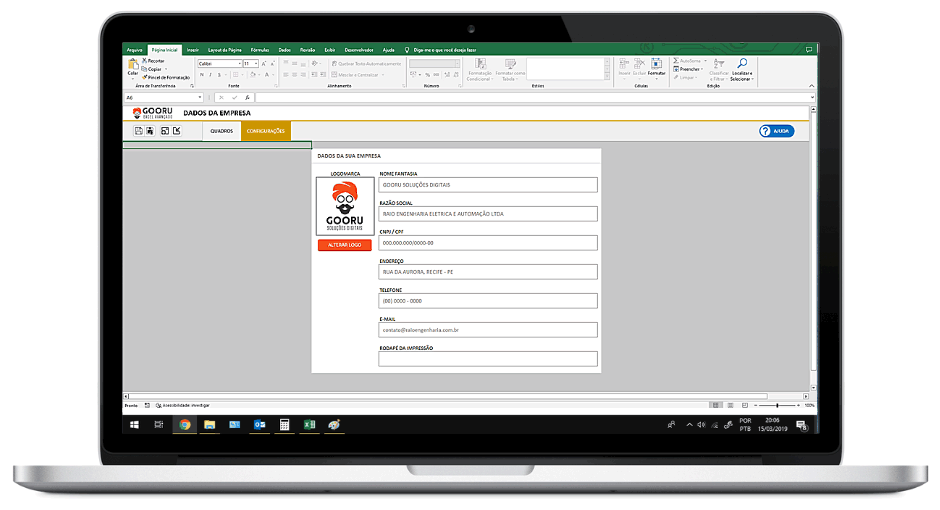Open the Fórmulas ribbon tab
The width and height of the screenshot is (940, 510).
pos(260,49)
